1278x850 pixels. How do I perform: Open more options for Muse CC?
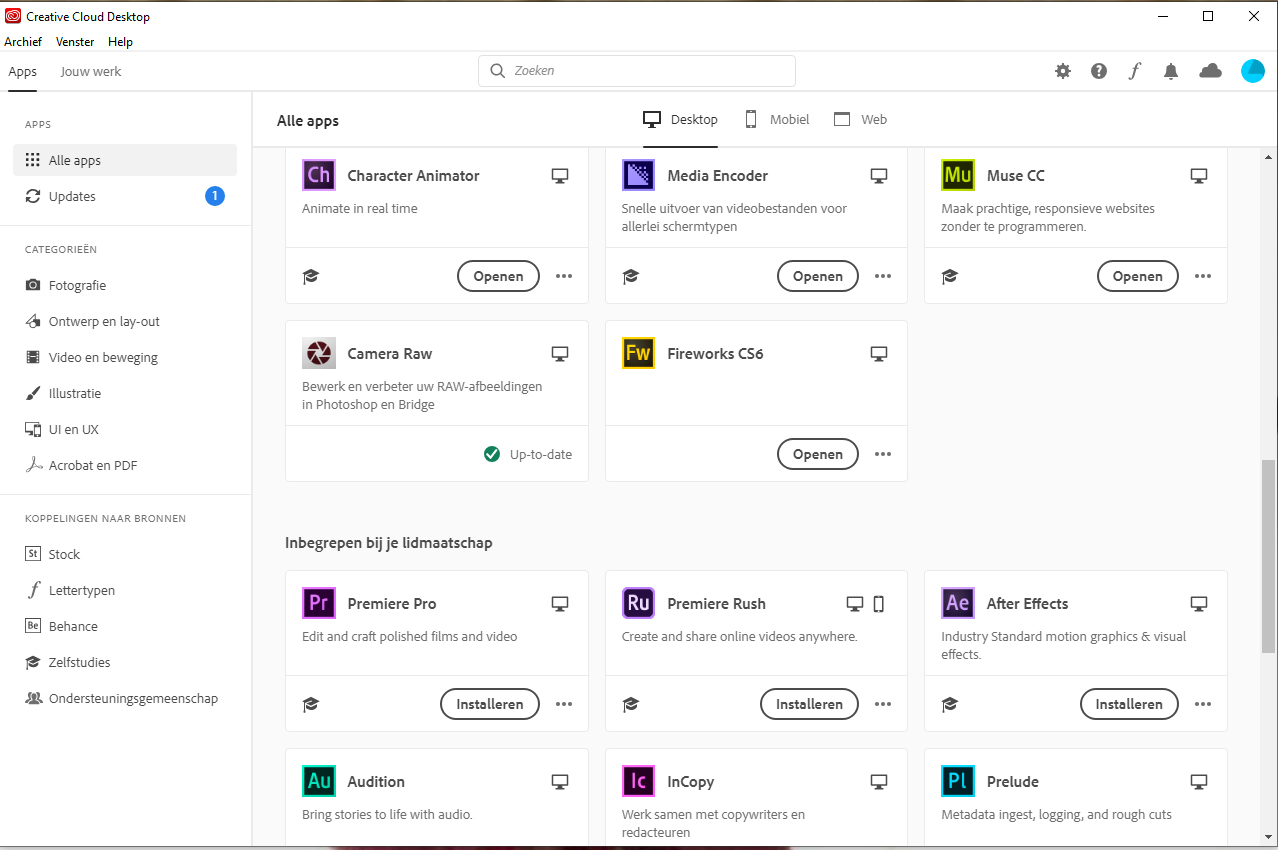[x=1203, y=276]
